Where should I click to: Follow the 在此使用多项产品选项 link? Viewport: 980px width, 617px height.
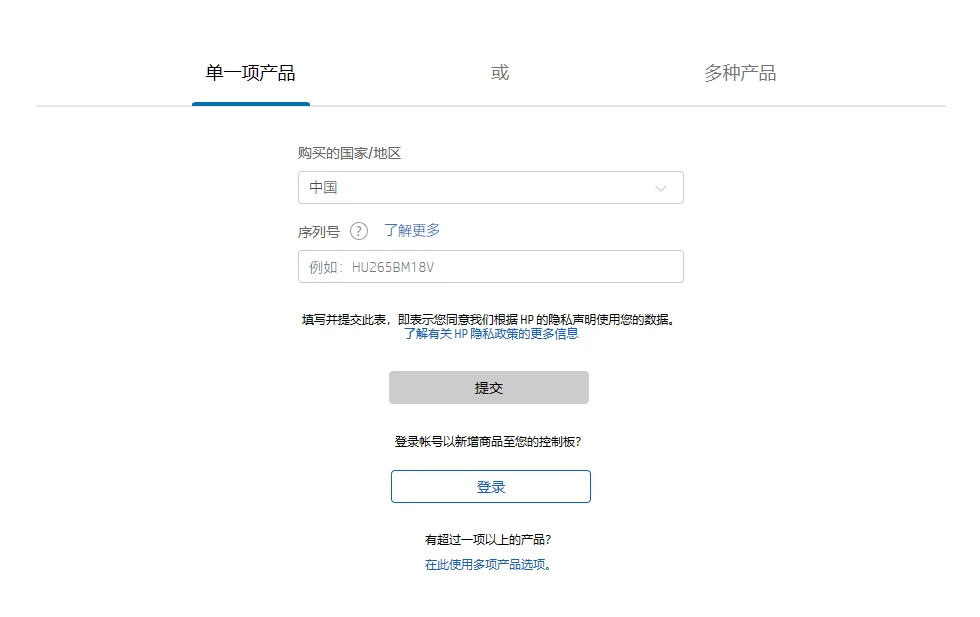tap(488, 564)
